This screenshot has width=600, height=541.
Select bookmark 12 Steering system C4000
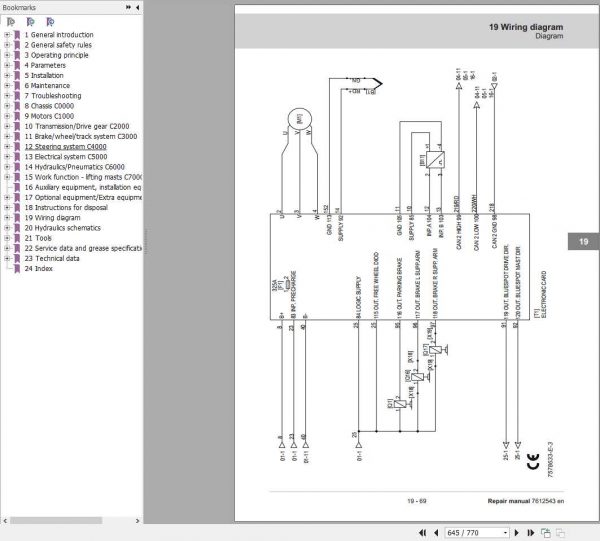(x=65, y=147)
